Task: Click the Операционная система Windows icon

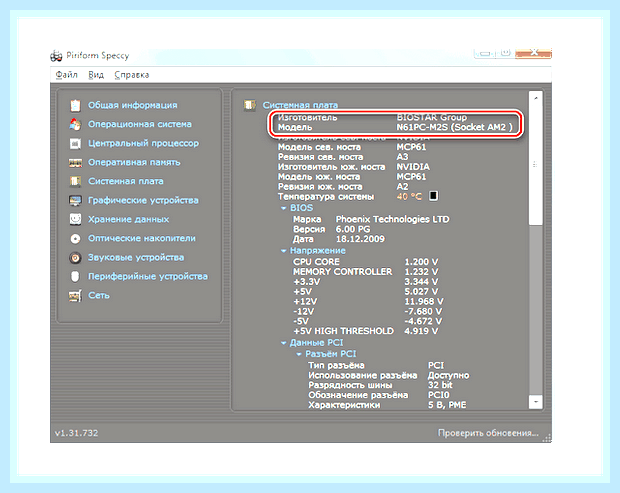Action: [75, 124]
